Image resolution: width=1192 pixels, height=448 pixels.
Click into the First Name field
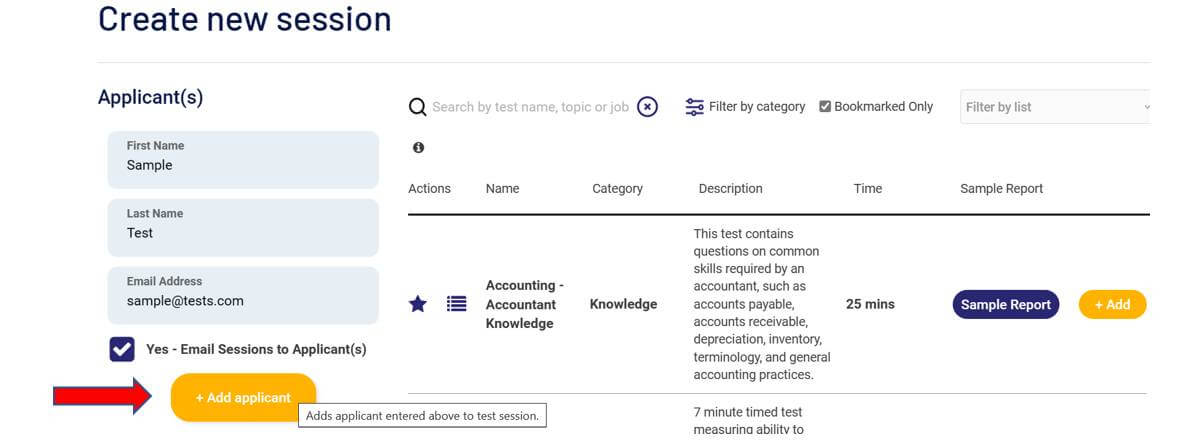click(243, 160)
